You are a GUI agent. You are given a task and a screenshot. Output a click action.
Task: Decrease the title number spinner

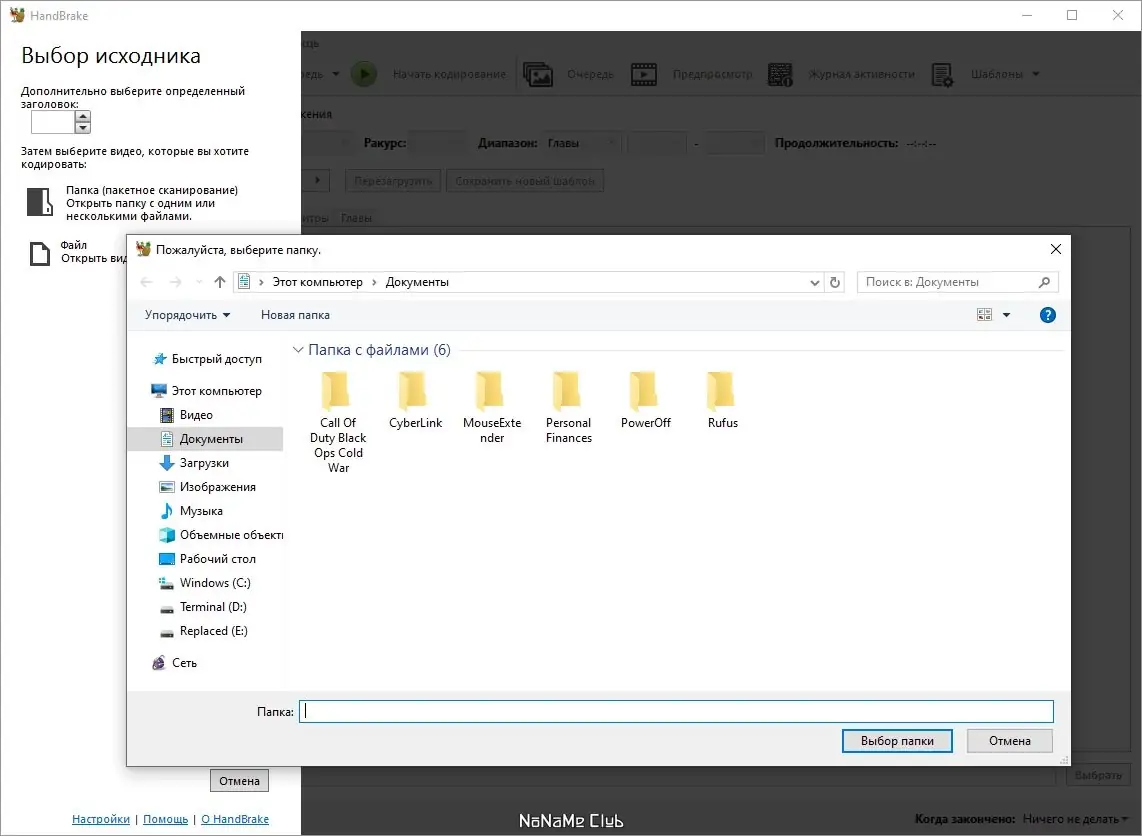(83, 127)
